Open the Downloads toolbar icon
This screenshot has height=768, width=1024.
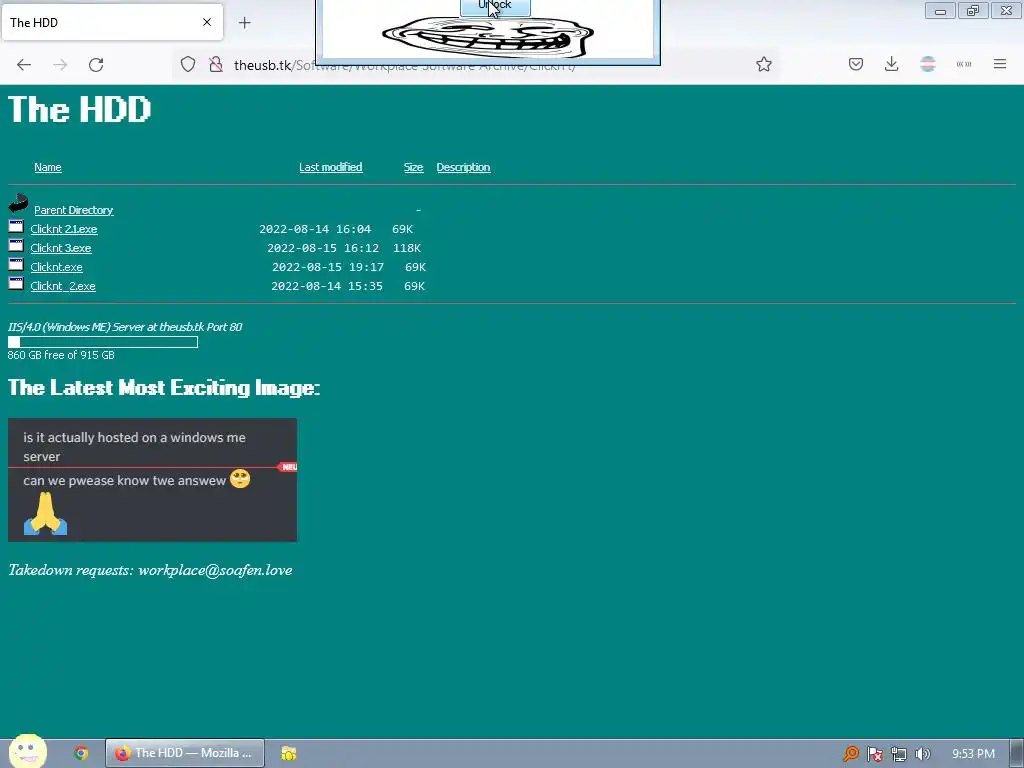pos(891,64)
